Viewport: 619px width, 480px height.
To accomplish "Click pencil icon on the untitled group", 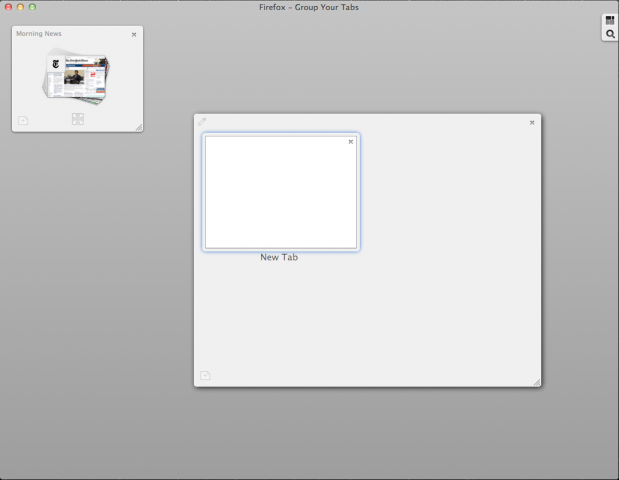I will (x=202, y=122).
